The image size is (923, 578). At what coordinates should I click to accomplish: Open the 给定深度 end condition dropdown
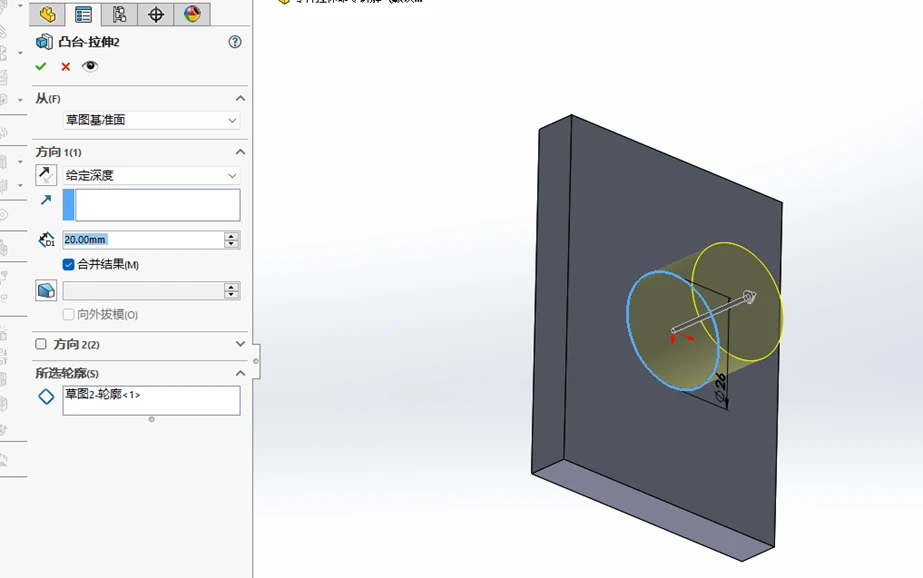tap(151, 175)
